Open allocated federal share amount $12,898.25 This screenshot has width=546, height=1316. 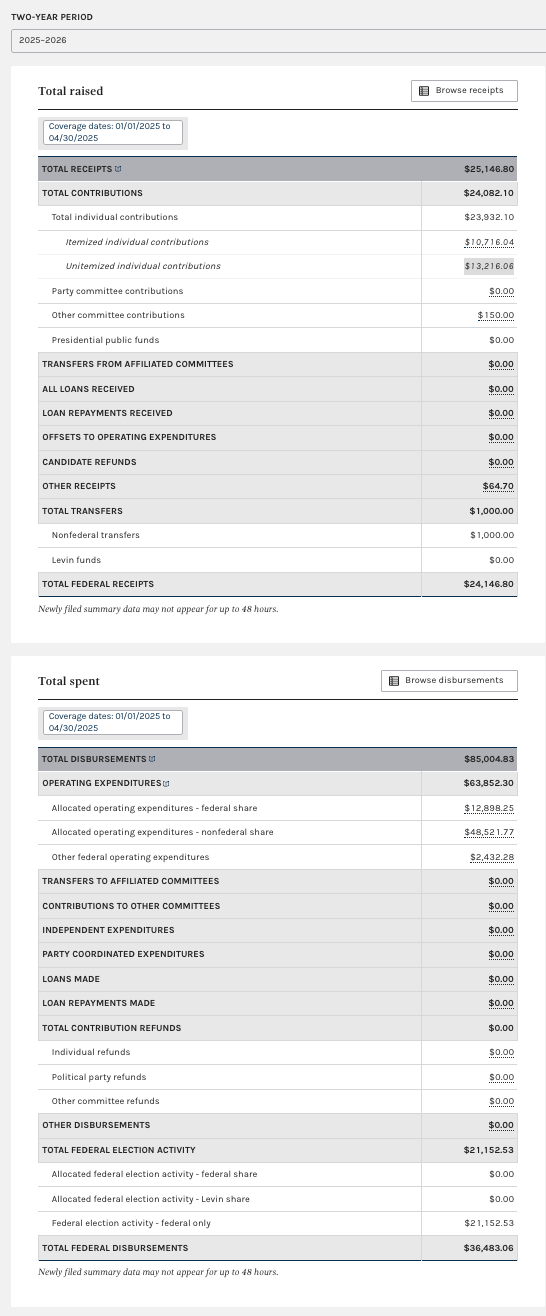(x=490, y=808)
